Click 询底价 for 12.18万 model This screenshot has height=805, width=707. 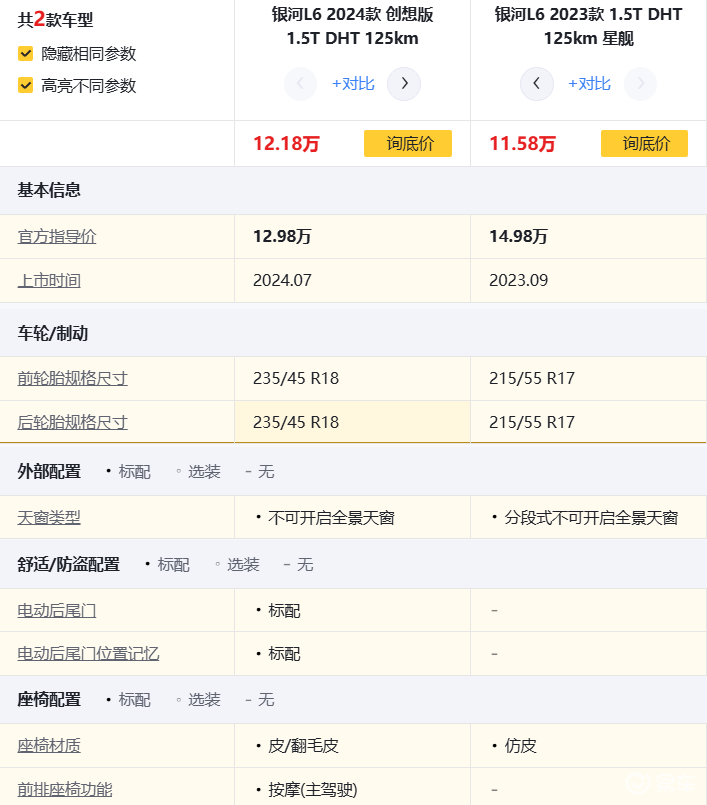point(408,143)
